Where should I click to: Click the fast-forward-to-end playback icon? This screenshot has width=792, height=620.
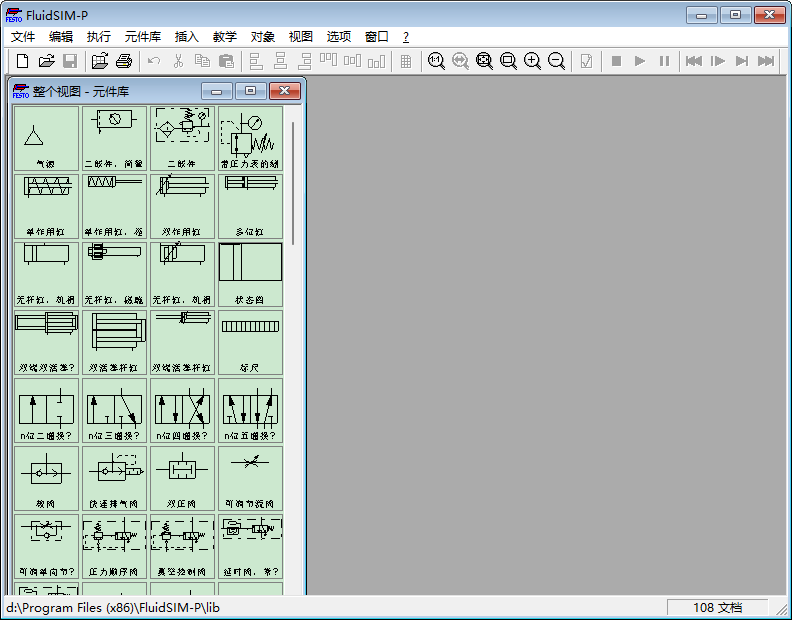766,61
